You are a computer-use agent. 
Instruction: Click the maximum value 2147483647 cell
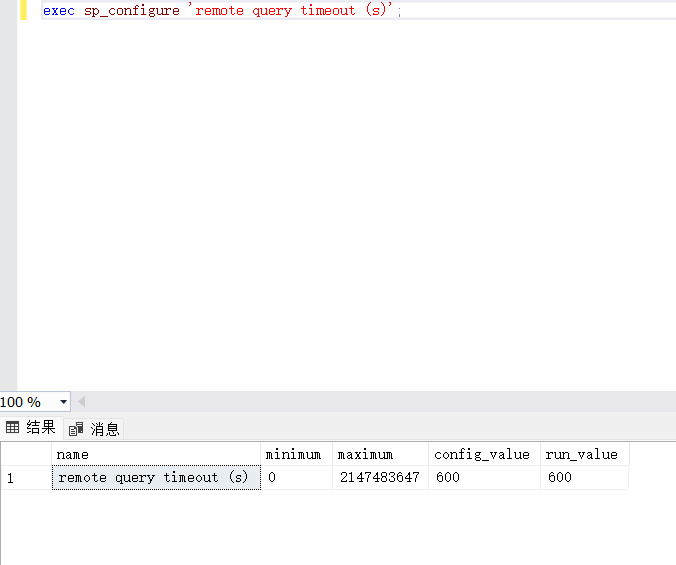pyautogui.click(x=380, y=478)
